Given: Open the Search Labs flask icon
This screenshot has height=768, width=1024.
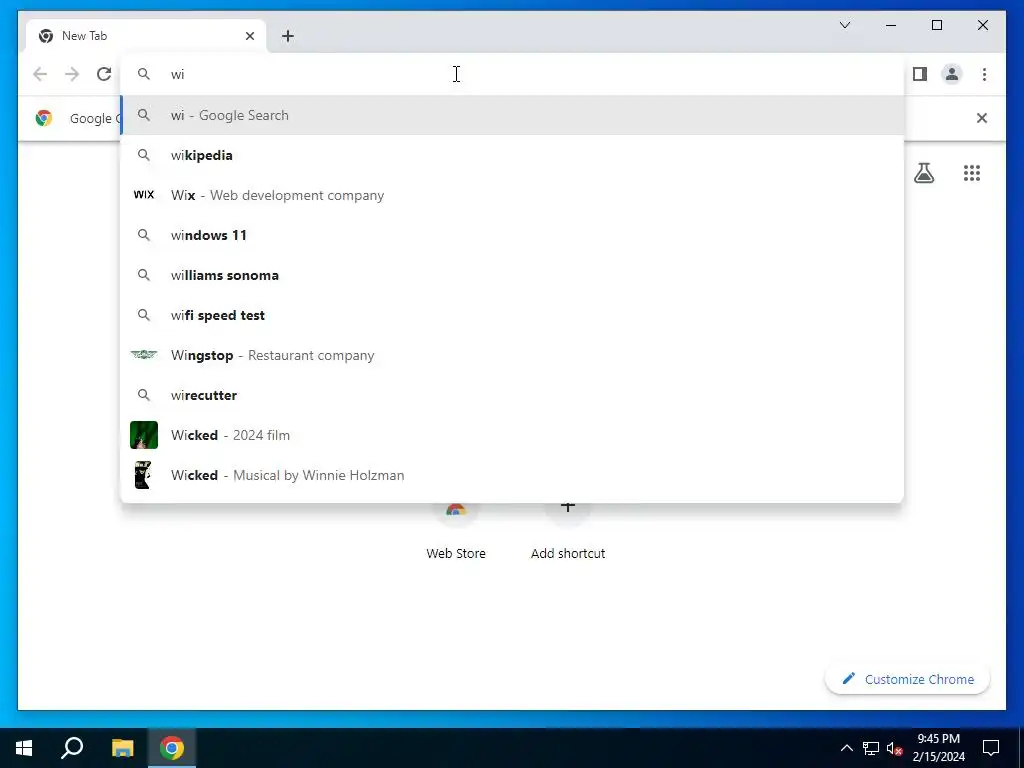Looking at the screenshot, I should coord(923,173).
